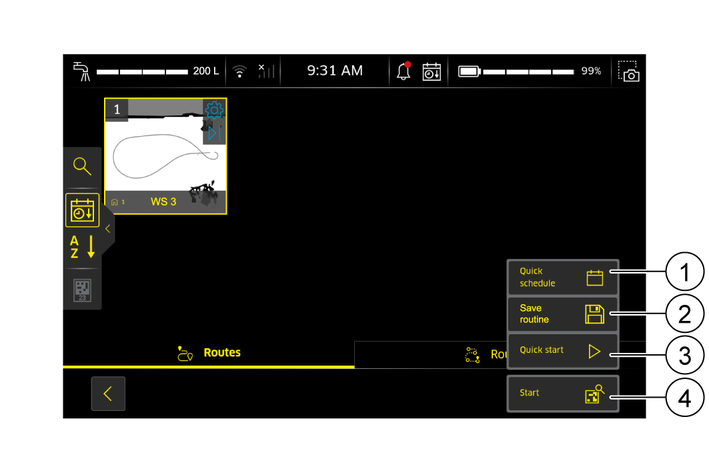This screenshot has width=709, height=473.
Task: Open the search magnifier in sidebar
Action: pyautogui.click(x=82, y=166)
